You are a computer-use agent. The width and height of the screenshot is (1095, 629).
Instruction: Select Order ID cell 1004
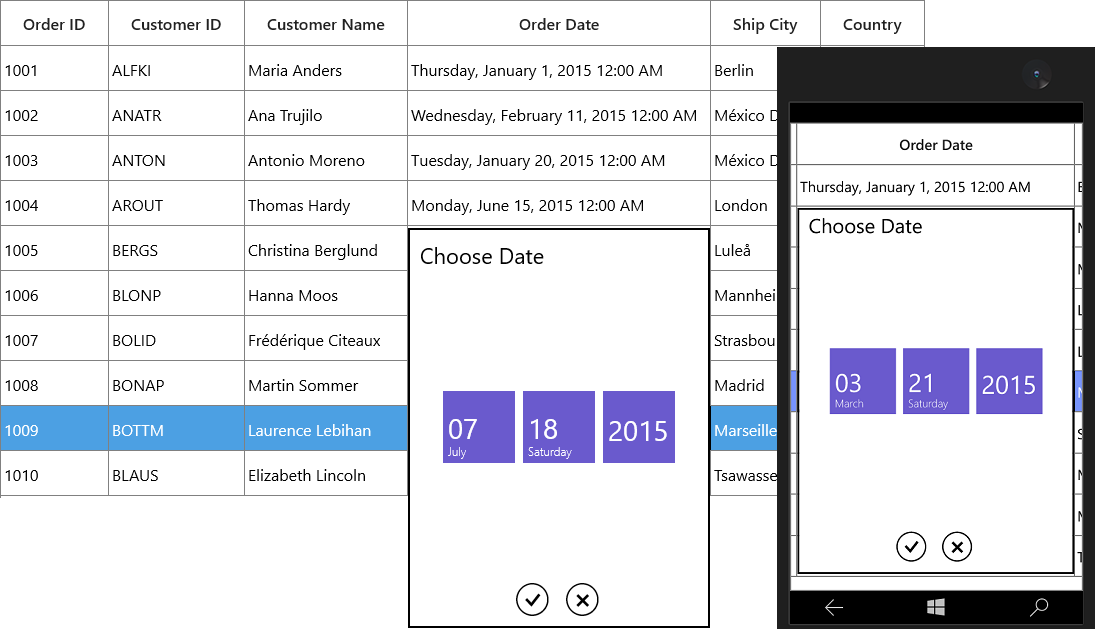54,204
